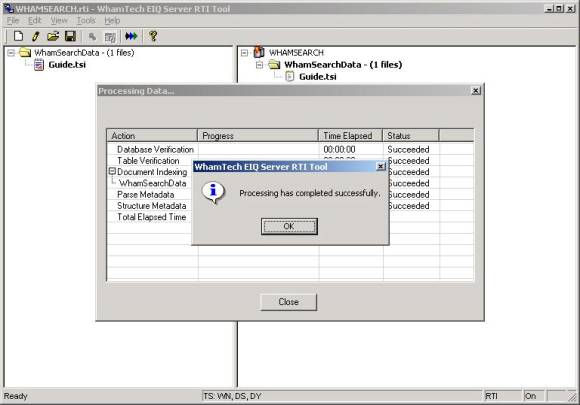Open the Edit menu
The width and height of the screenshot is (580, 405).
click(35, 21)
